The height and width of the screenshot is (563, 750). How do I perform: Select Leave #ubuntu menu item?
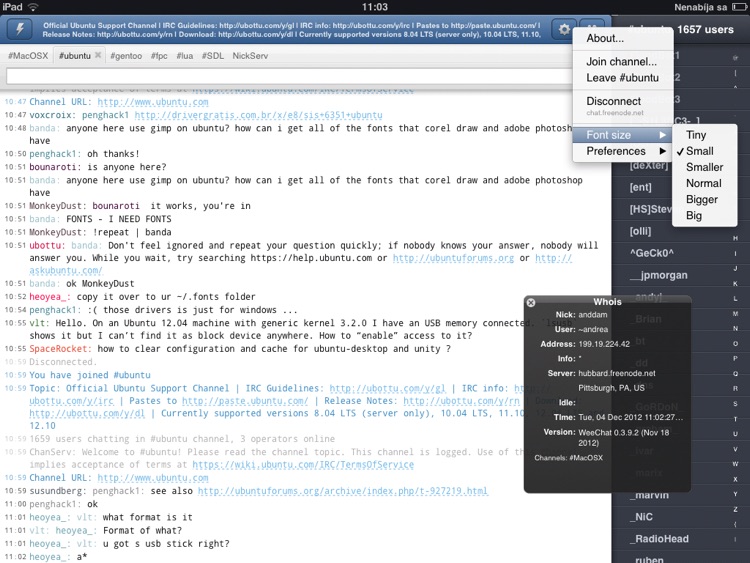point(622,77)
